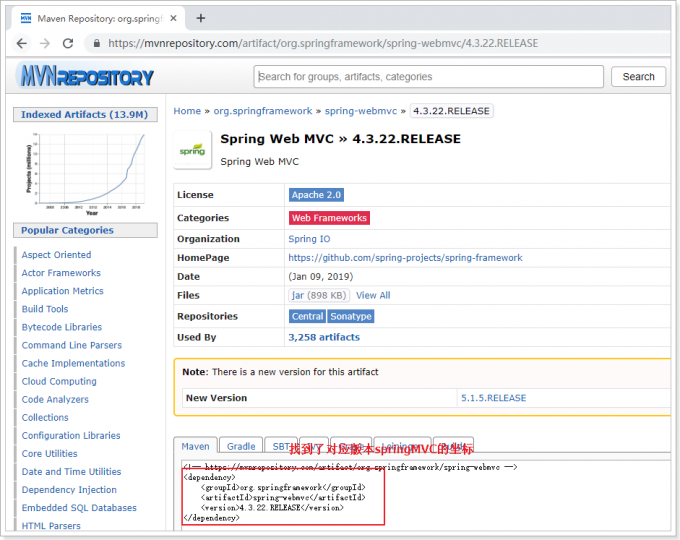Focus the artifact search input field
680x540 pixels.
coord(429,77)
